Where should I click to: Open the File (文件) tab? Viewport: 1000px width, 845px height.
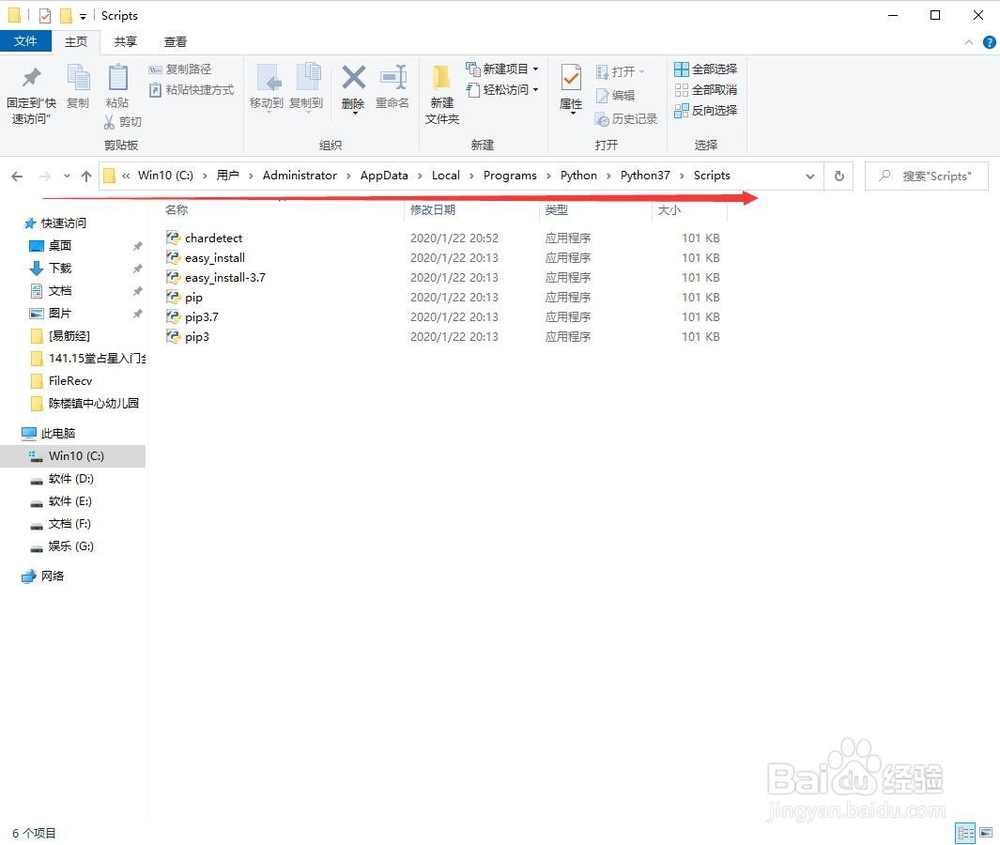point(26,41)
